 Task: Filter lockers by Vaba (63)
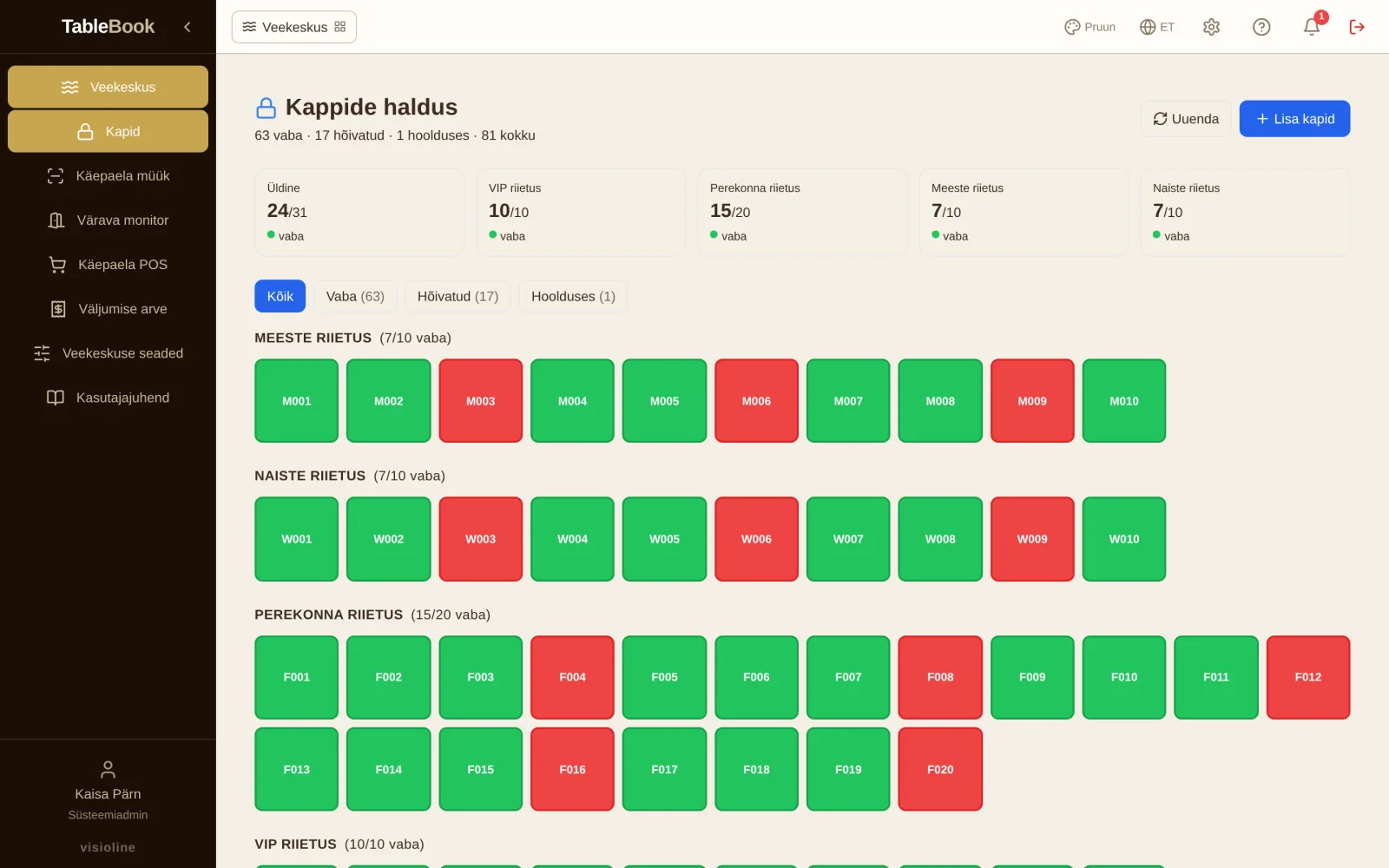355,296
